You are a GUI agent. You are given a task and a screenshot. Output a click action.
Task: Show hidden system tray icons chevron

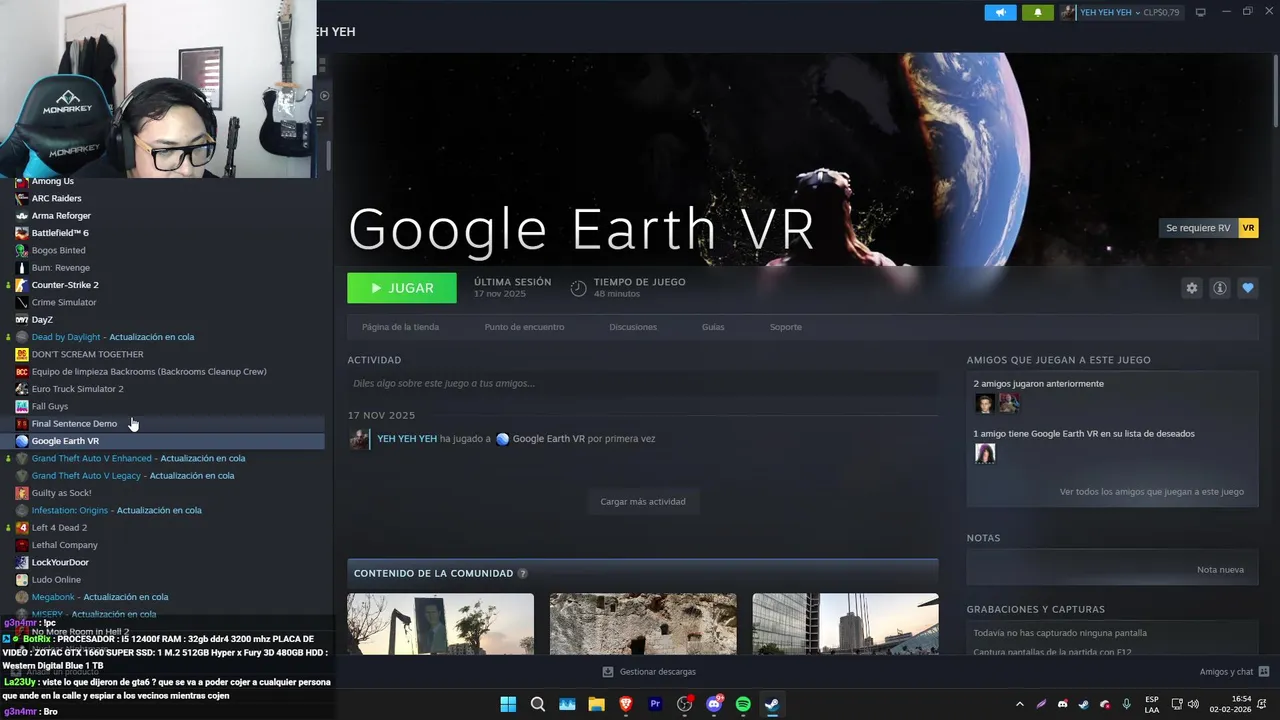[1019, 704]
